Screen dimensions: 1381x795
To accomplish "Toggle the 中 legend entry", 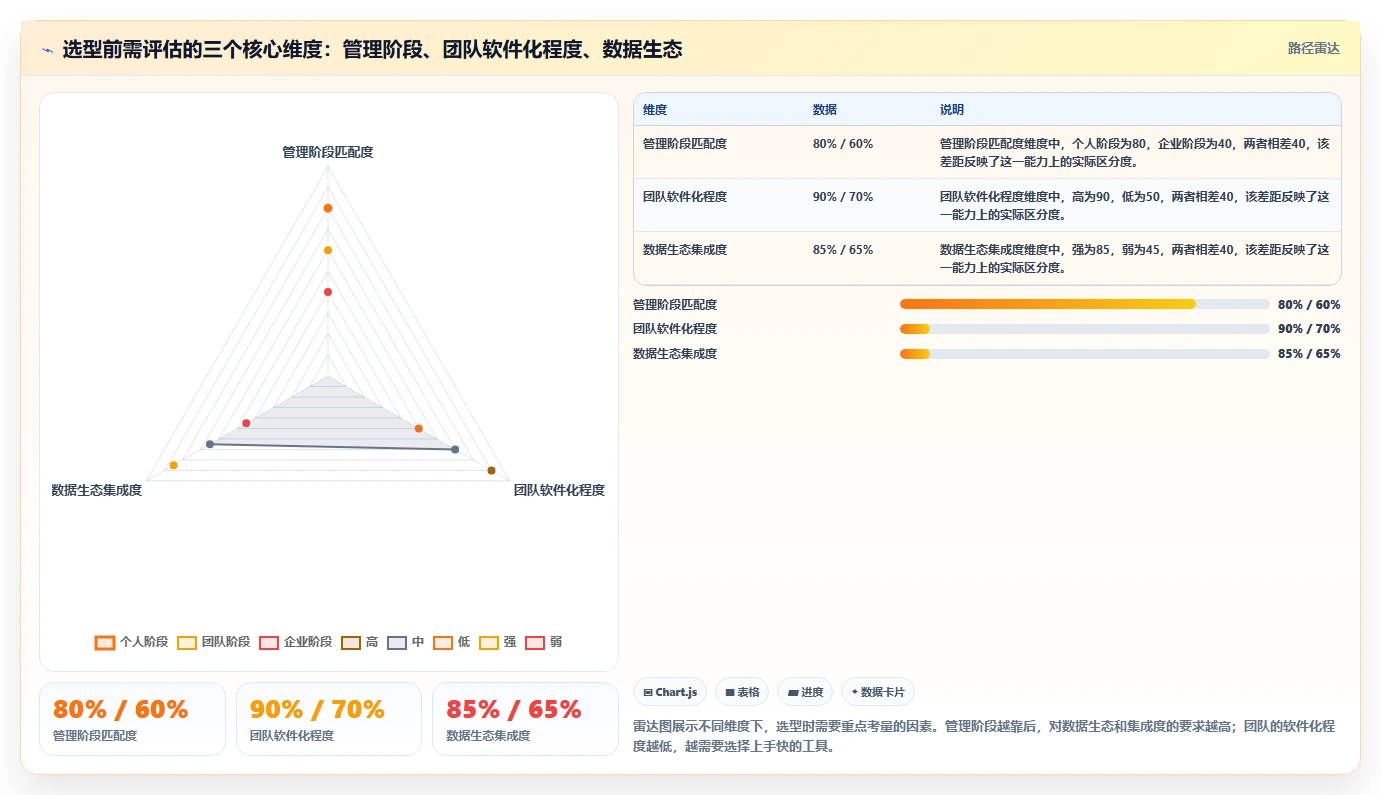I will pos(405,642).
